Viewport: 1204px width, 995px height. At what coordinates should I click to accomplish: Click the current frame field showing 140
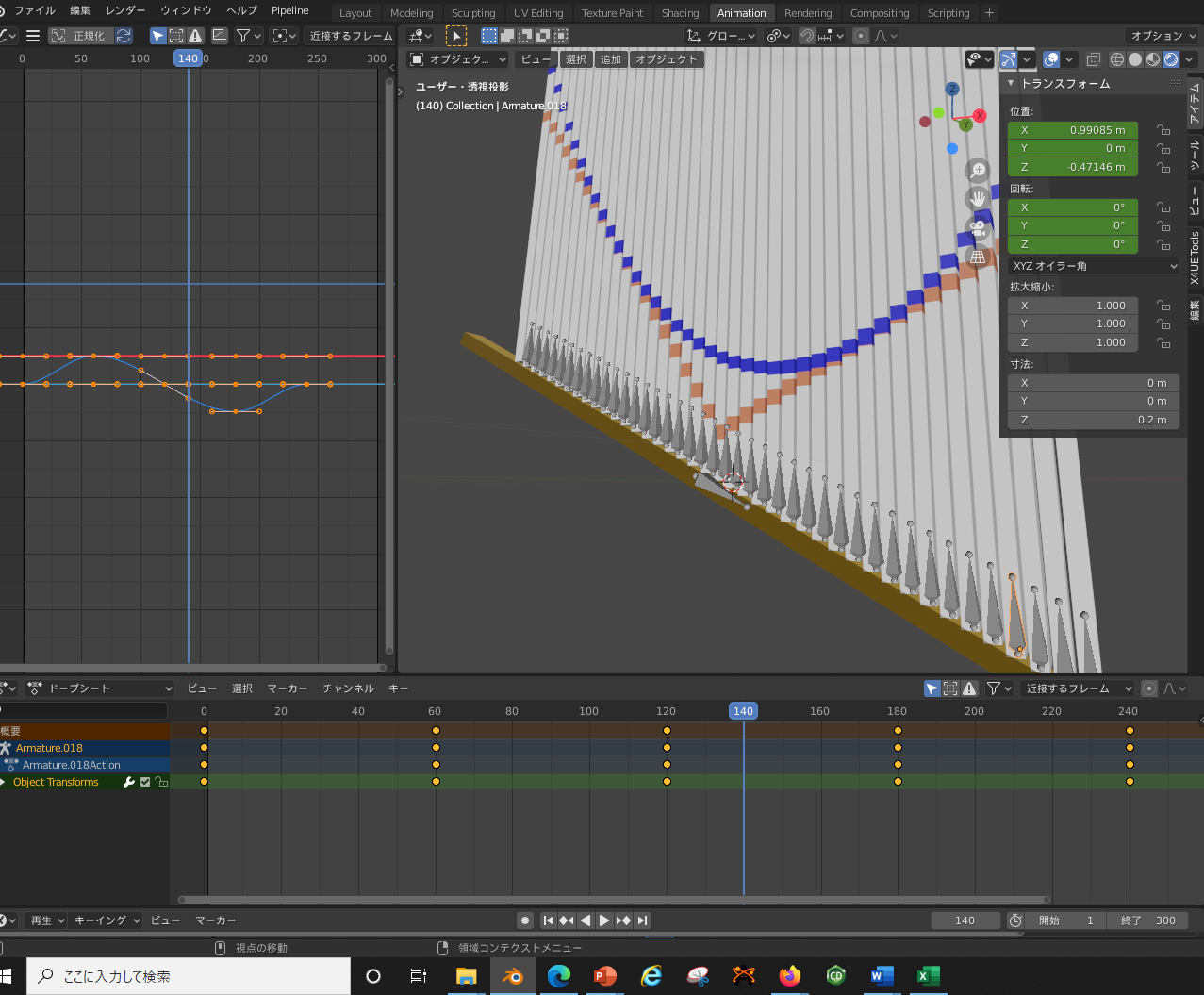(965, 920)
